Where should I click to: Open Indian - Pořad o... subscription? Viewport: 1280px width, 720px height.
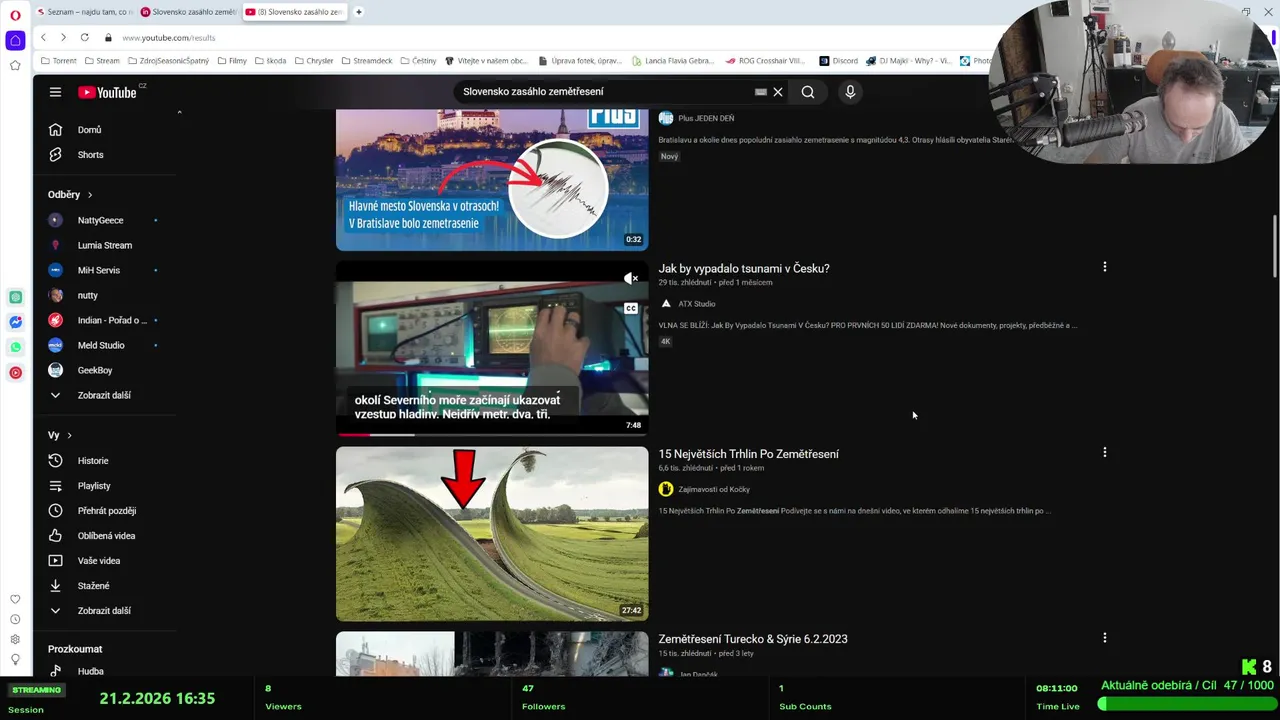tap(111, 320)
